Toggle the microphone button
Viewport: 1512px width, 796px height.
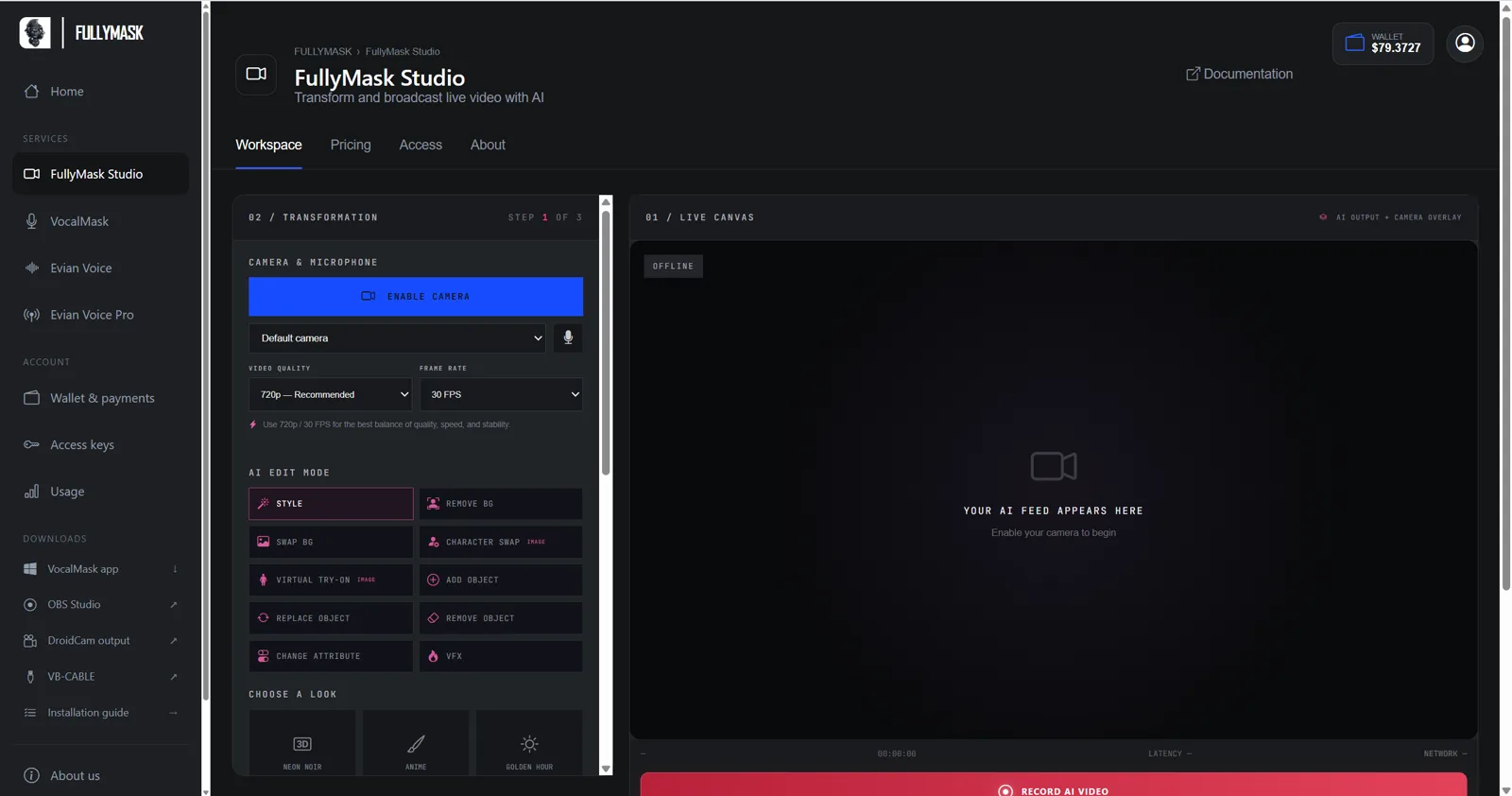(568, 338)
